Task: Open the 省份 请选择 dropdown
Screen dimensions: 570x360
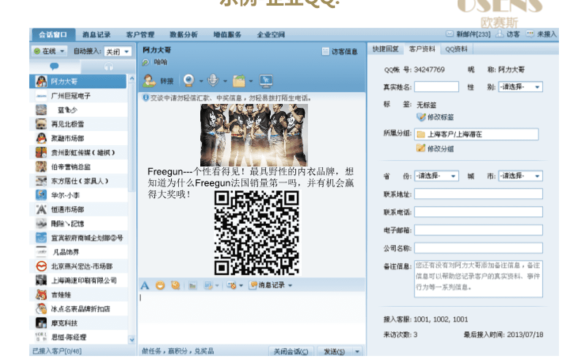Action: pos(437,176)
